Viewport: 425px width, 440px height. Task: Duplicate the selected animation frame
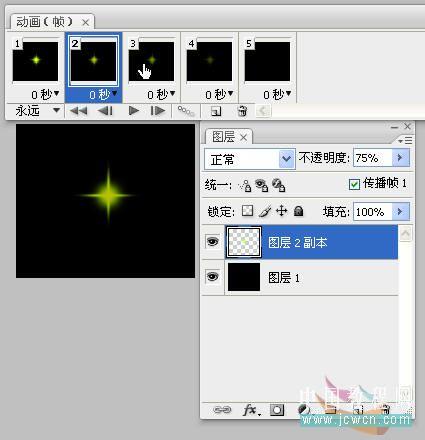coord(216,111)
